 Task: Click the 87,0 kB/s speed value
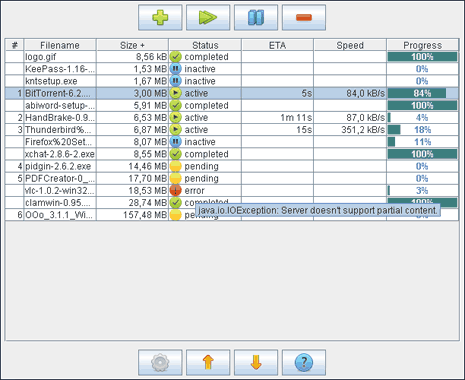click(x=365, y=118)
